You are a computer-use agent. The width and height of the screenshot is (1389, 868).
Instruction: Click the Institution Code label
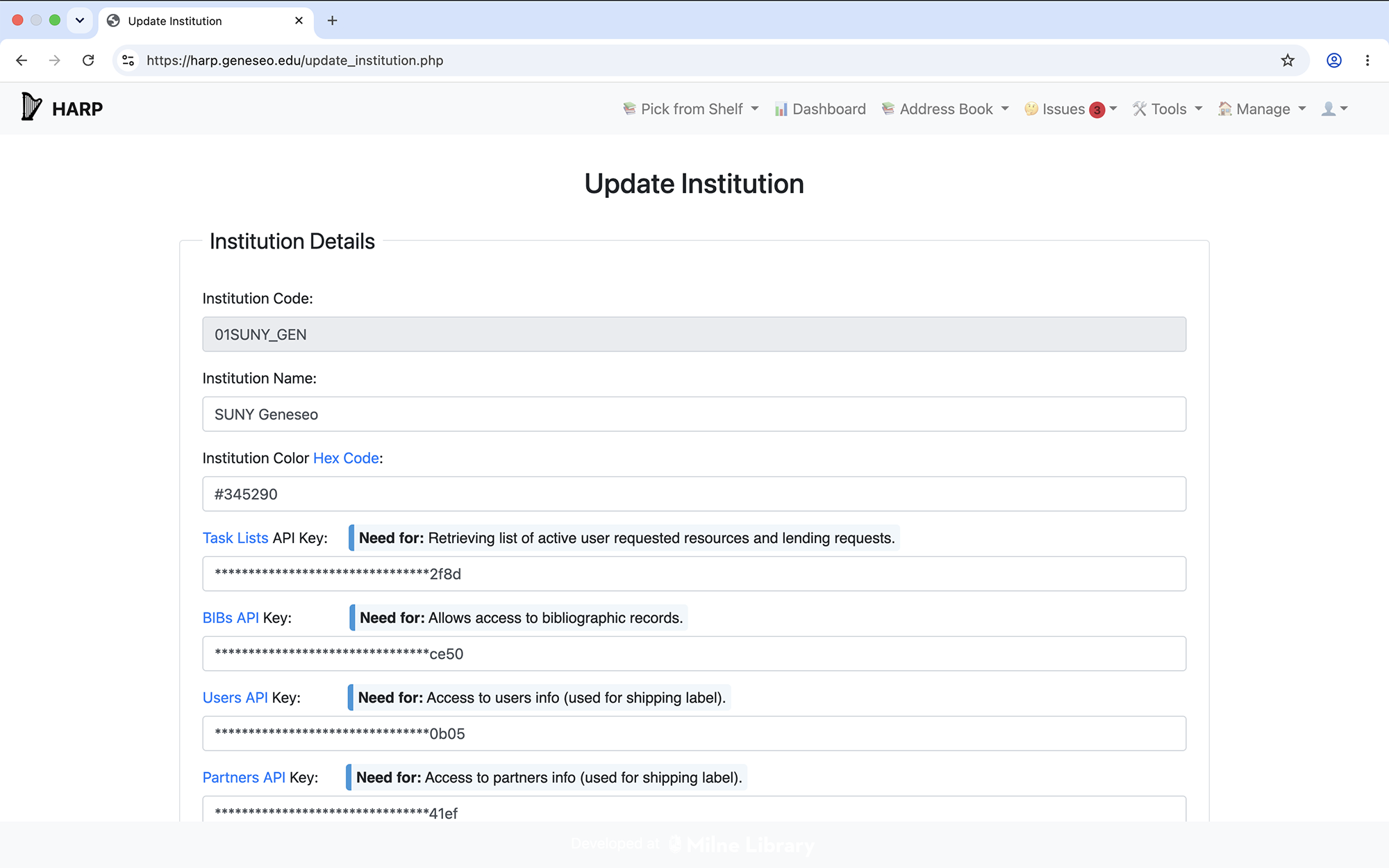pyautogui.click(x=258, y=299)
